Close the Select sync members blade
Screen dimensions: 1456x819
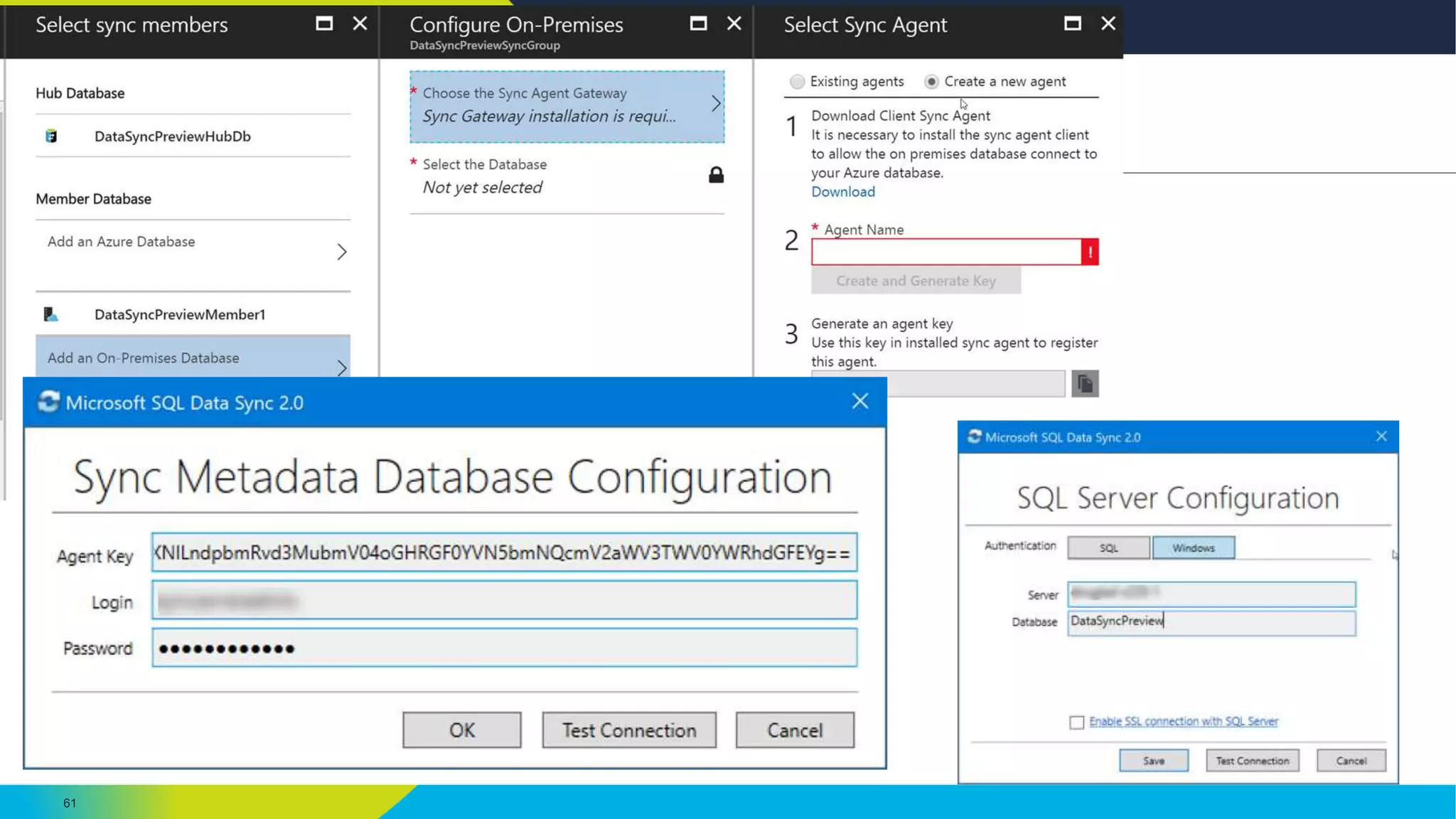[x=360, y=24]
